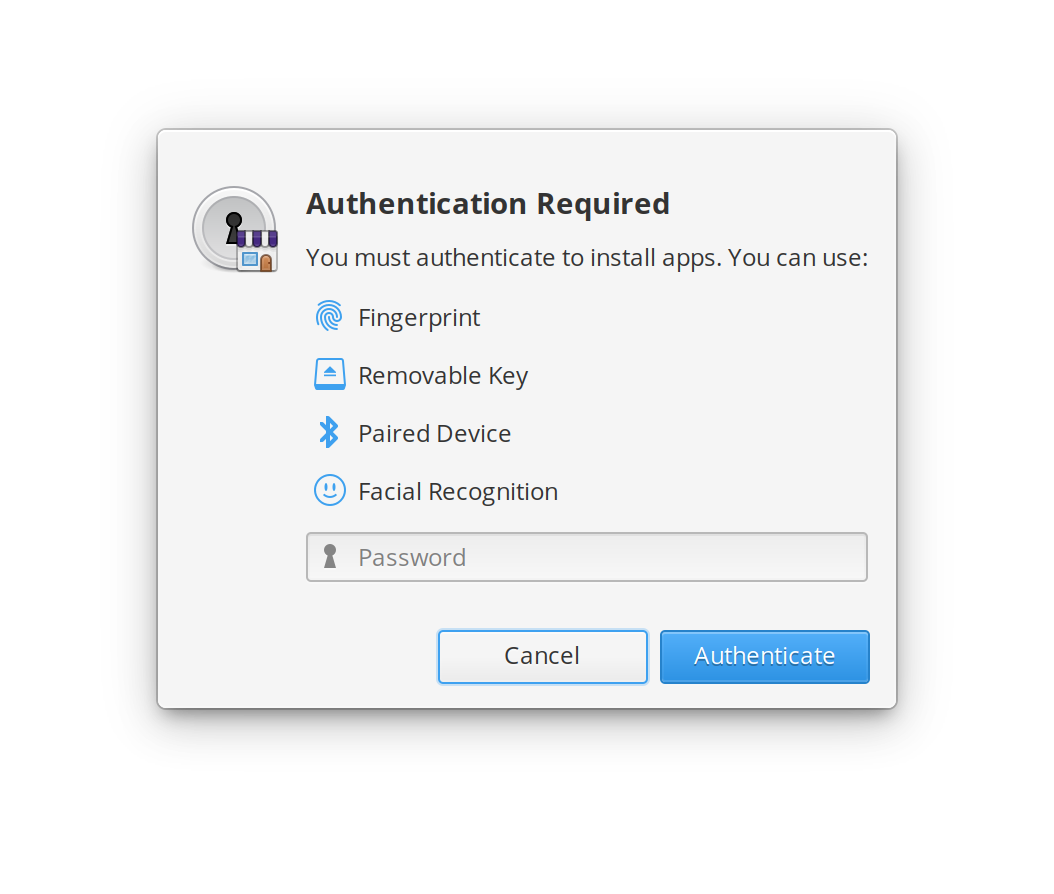This screenshot has height=894, width=1054.
Task: Choose the Fingerprint authentication option
Action: (x=418, y=317)
